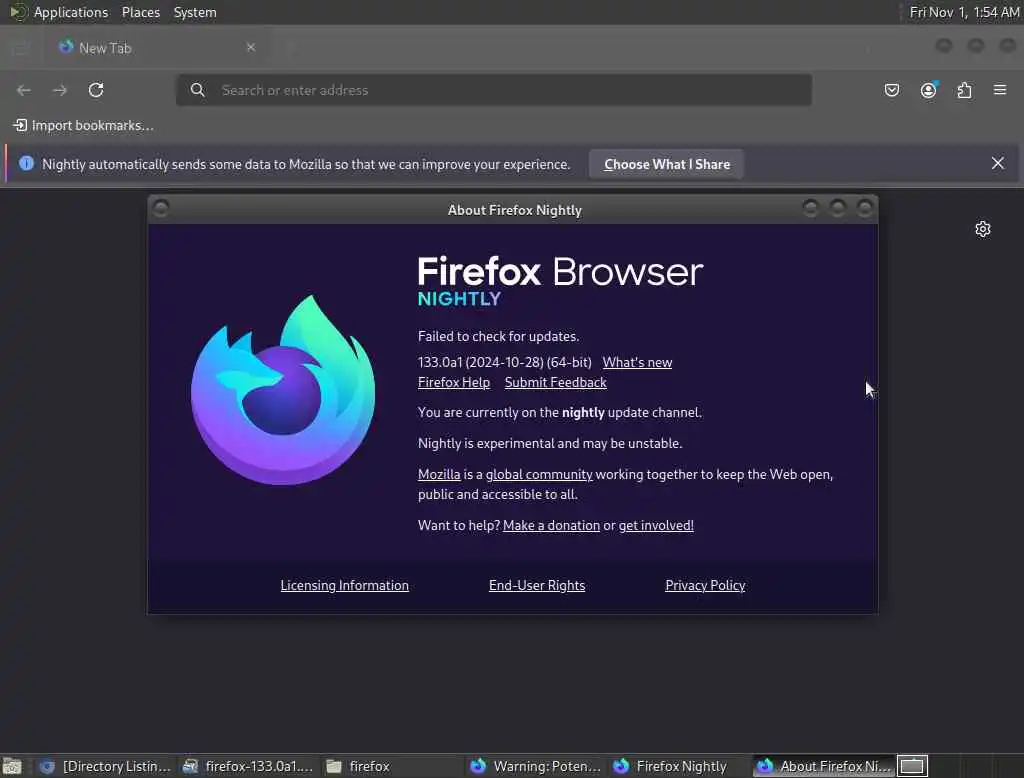Open the global community link
Image resolution: width=1024 pixels, height=778 pixels.
point(539,474)
